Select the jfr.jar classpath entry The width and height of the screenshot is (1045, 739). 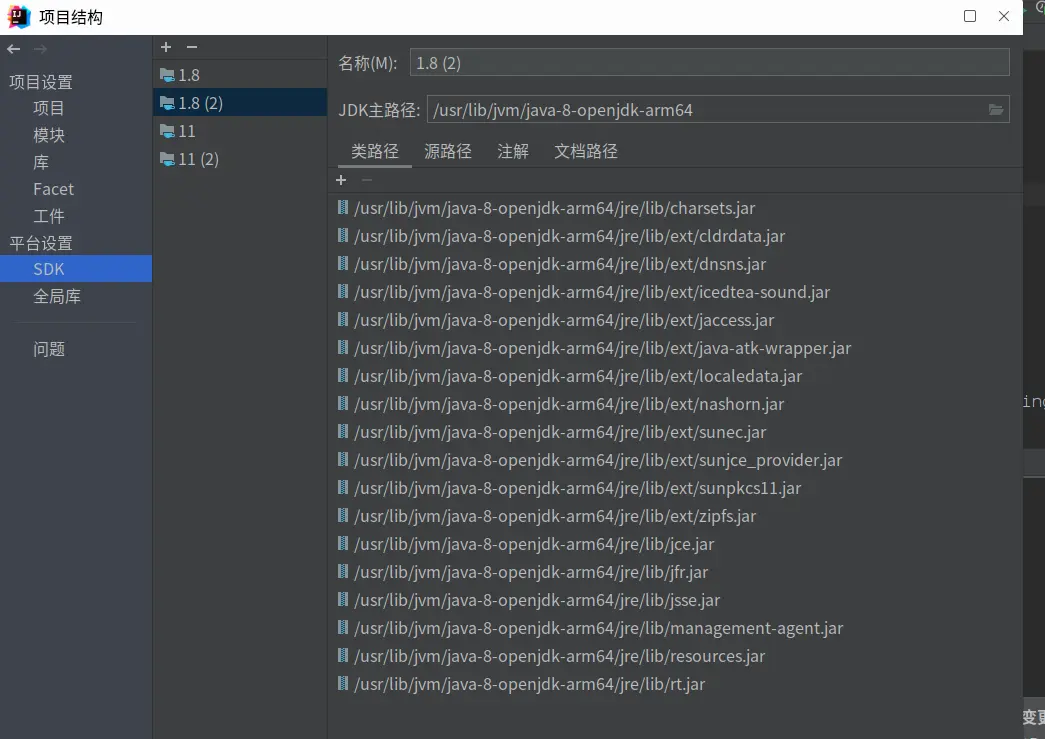tap(676, 572)
